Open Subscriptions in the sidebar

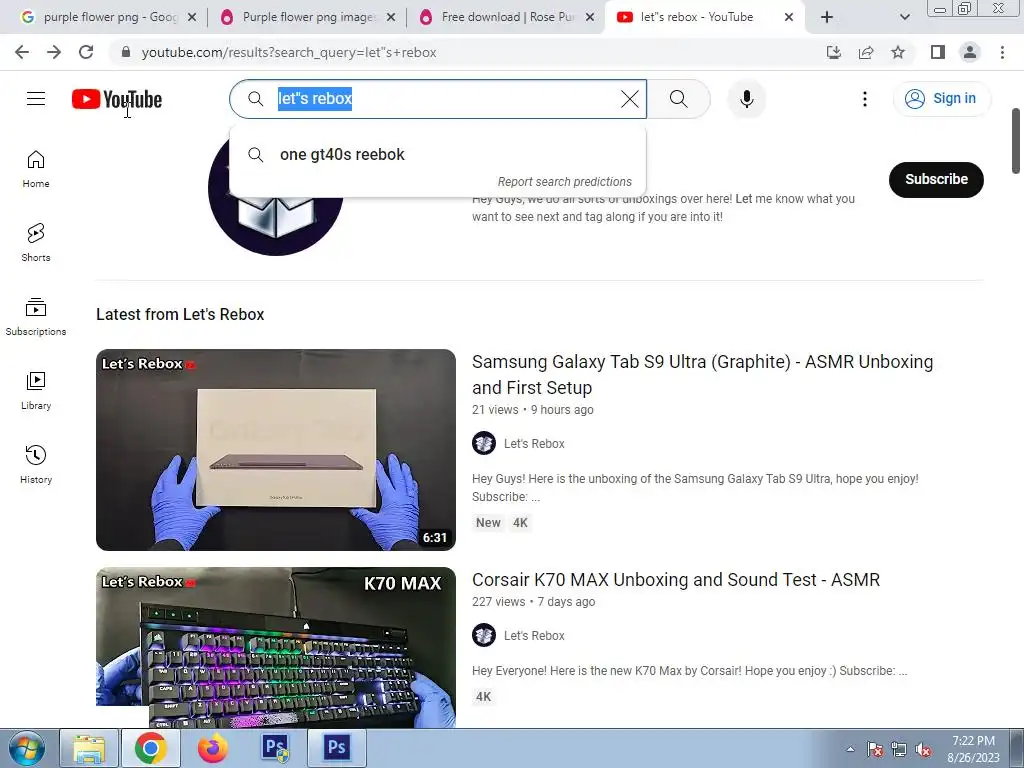[x=36, y=317]
